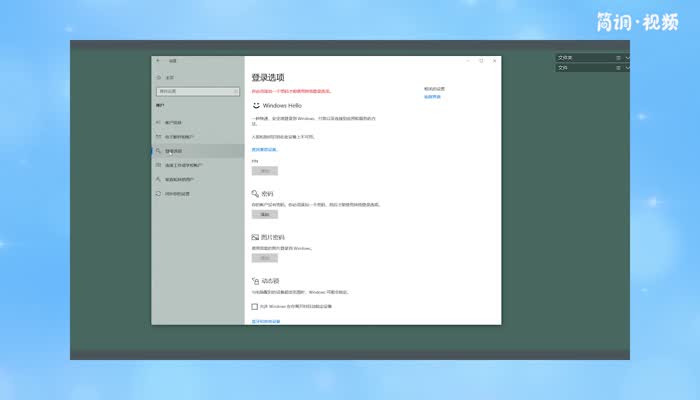Click the Add button under Password section

pos(264,214)
